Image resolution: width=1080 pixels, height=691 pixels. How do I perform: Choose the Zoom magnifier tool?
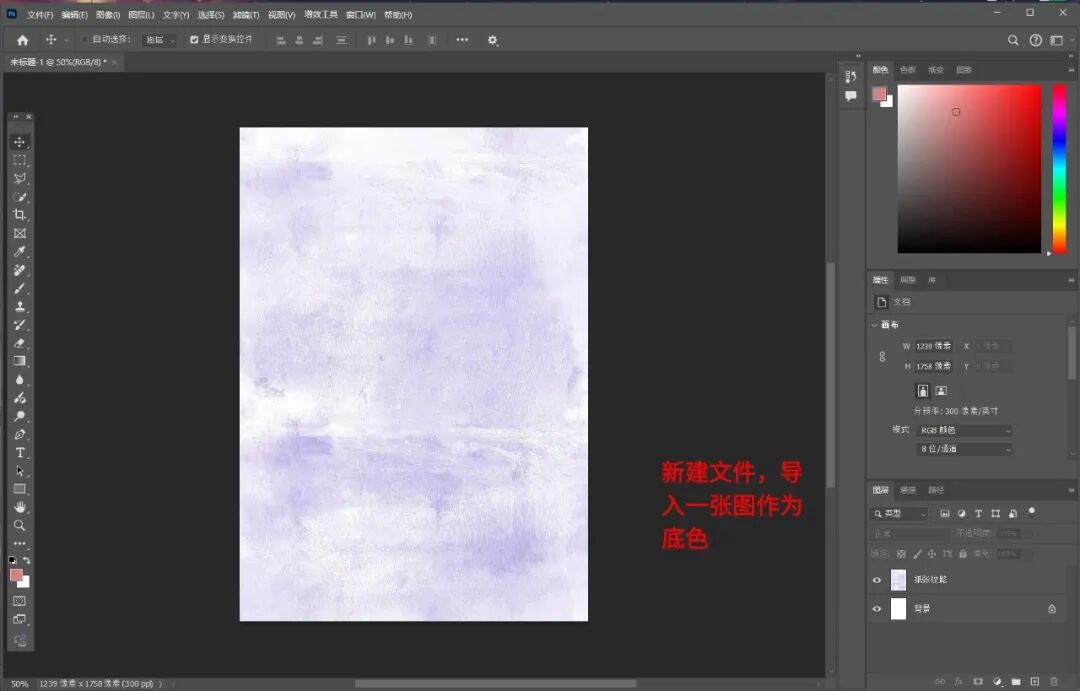(19, 525)
